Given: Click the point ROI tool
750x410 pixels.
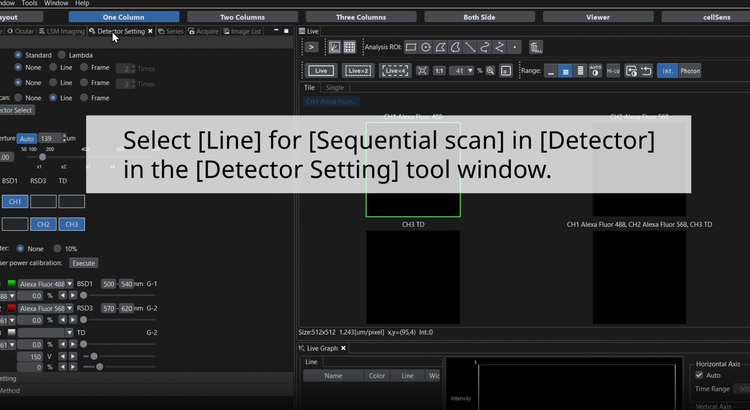Looking at the screenshot, I should (x=515, y=47).
